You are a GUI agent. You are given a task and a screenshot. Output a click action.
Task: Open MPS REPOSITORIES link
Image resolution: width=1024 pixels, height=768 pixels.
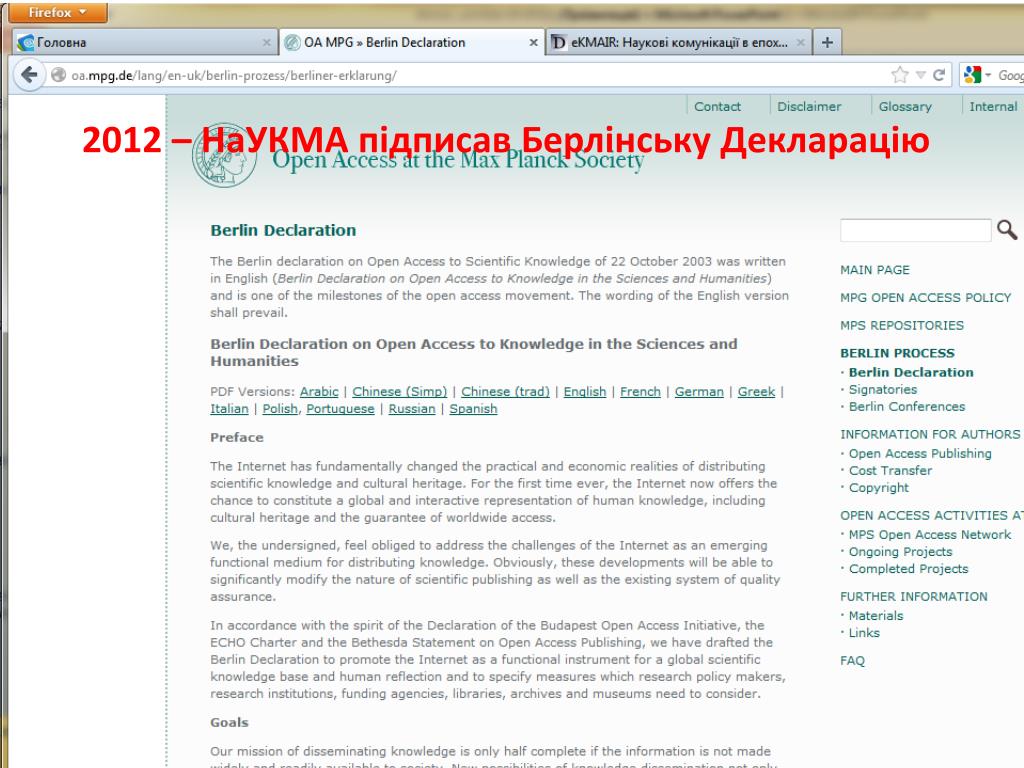click(902, 325)
